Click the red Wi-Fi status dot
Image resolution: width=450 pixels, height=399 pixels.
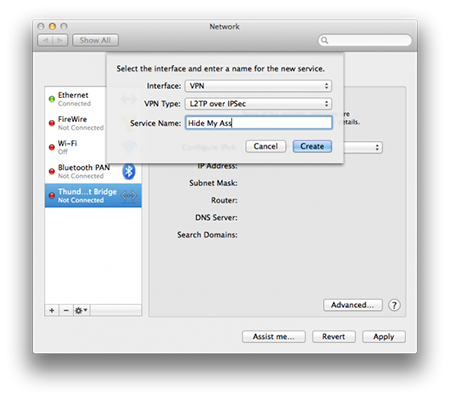[x=52, y=147]
